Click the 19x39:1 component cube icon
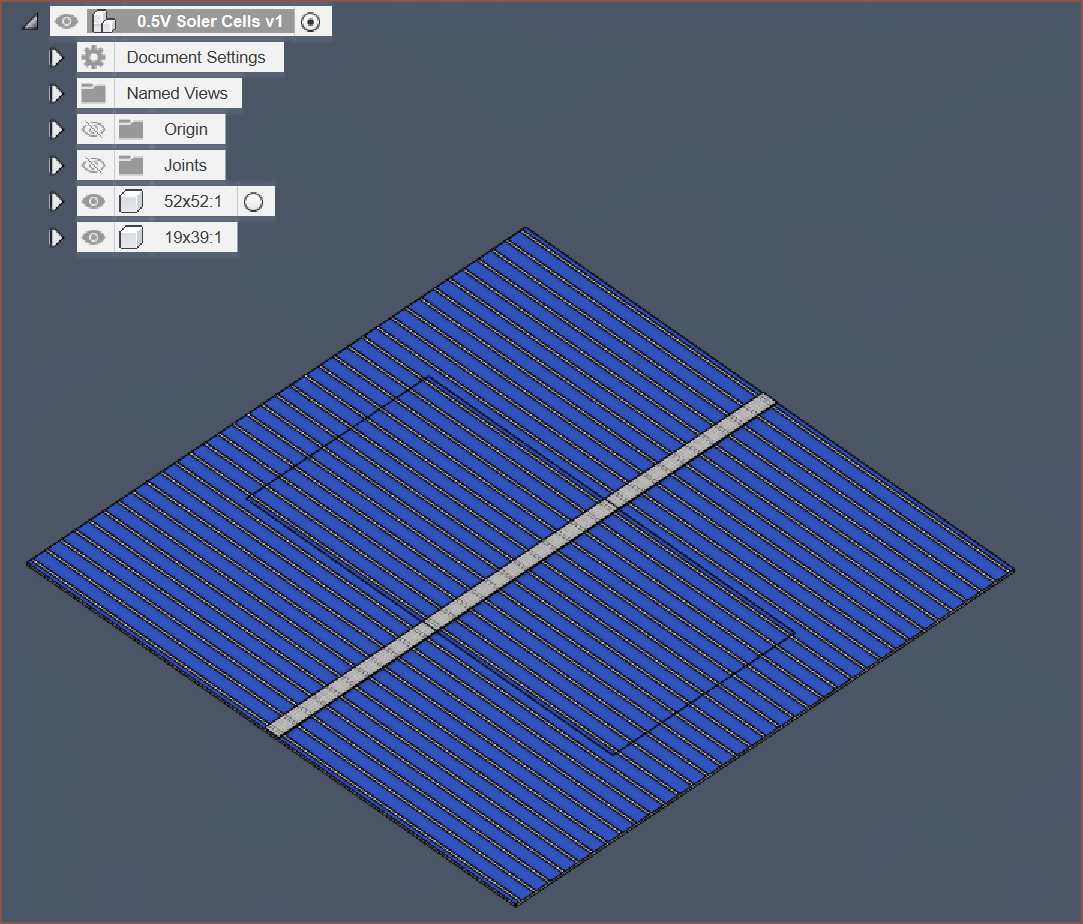 131,238
